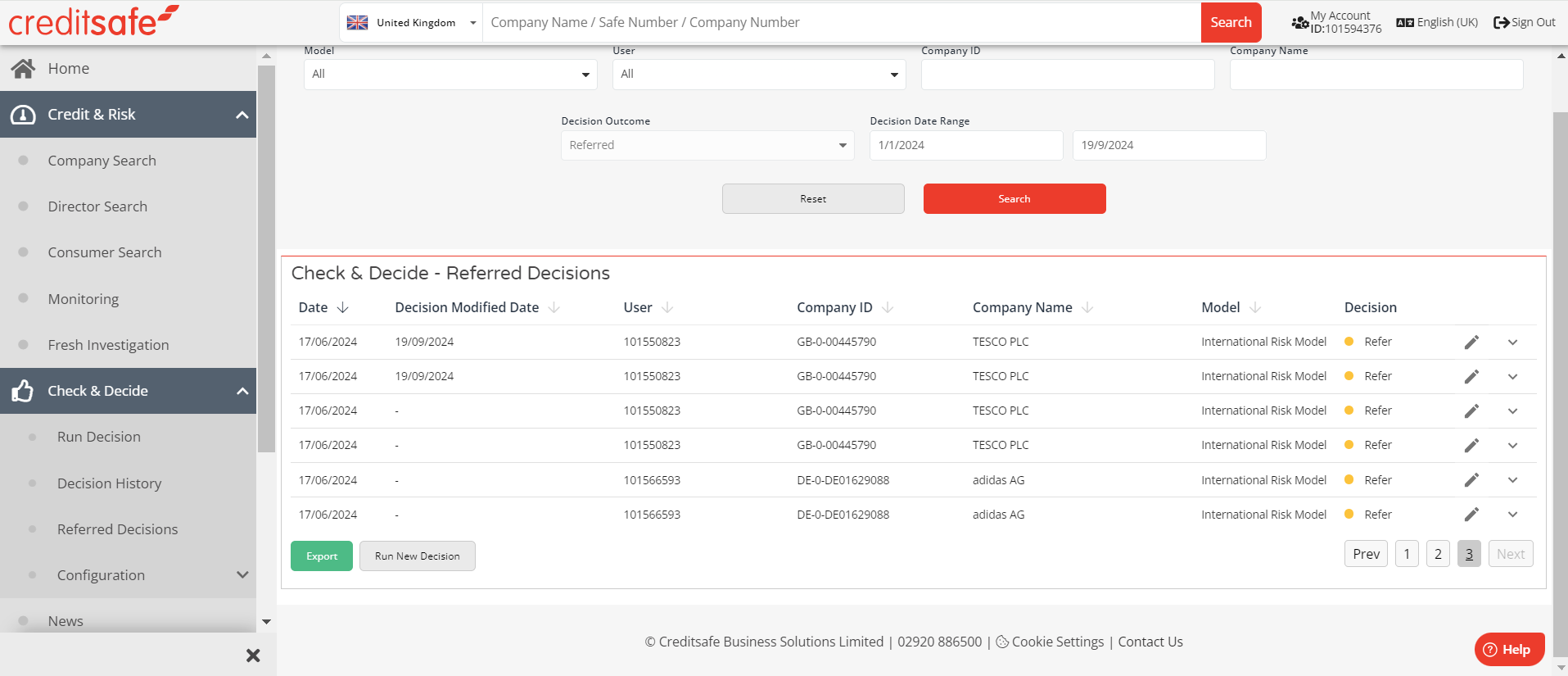Viewport: 1568px width, 676px height.
Task: Click the sidebar vertical scrollbar
Action: pos(266,258)
